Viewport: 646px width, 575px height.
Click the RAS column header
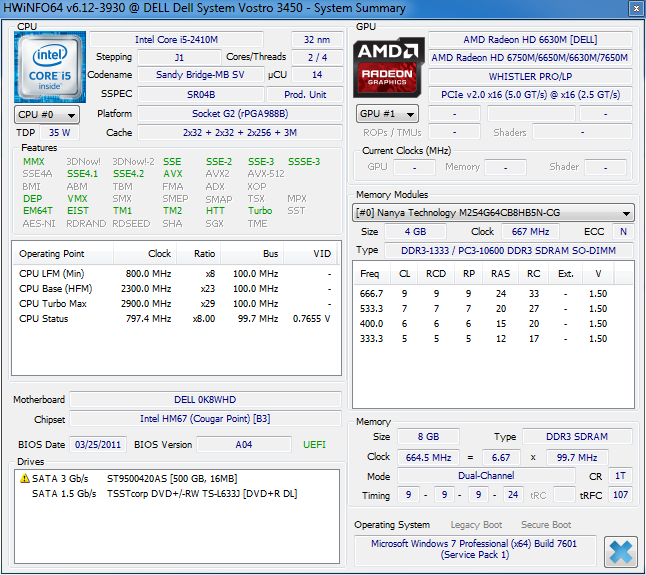point(501,274)
